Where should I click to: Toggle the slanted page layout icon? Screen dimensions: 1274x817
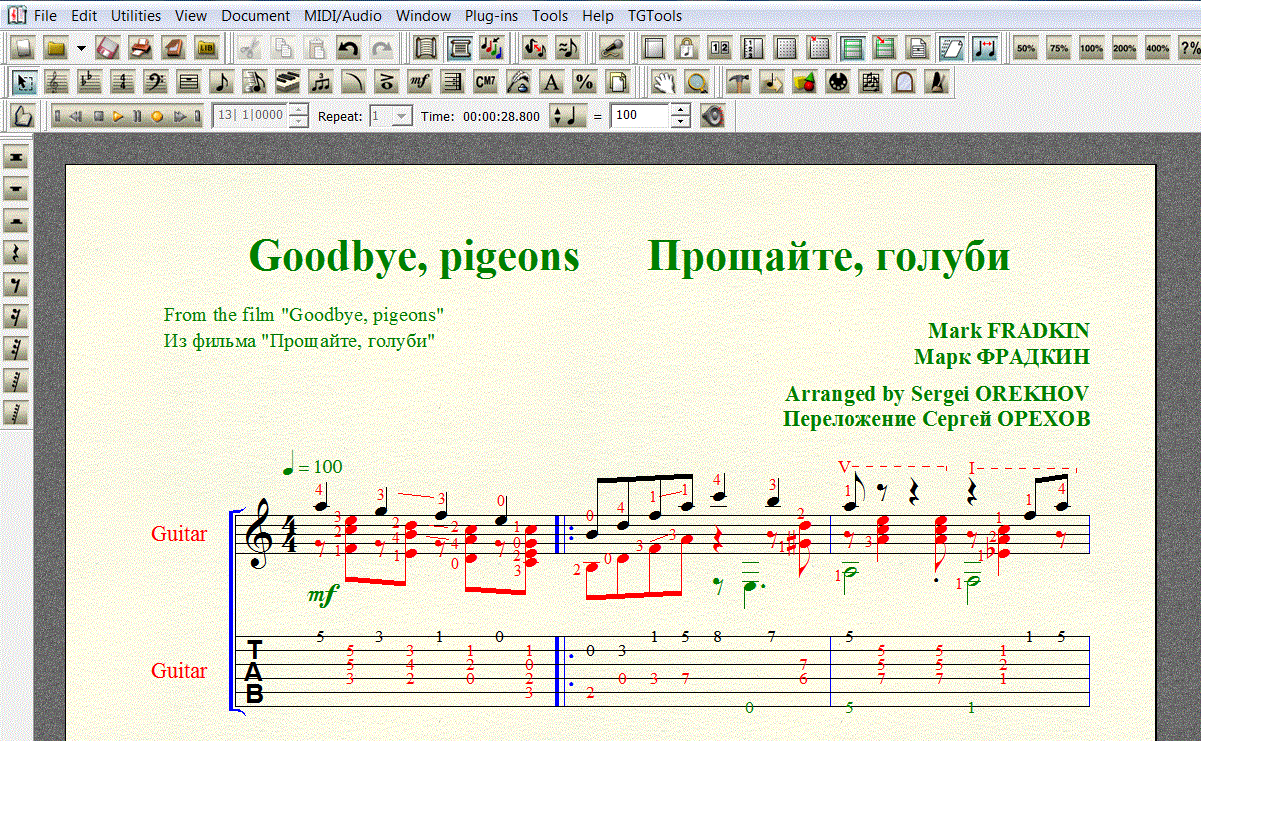pyautogui.click(x=951, y=48)
